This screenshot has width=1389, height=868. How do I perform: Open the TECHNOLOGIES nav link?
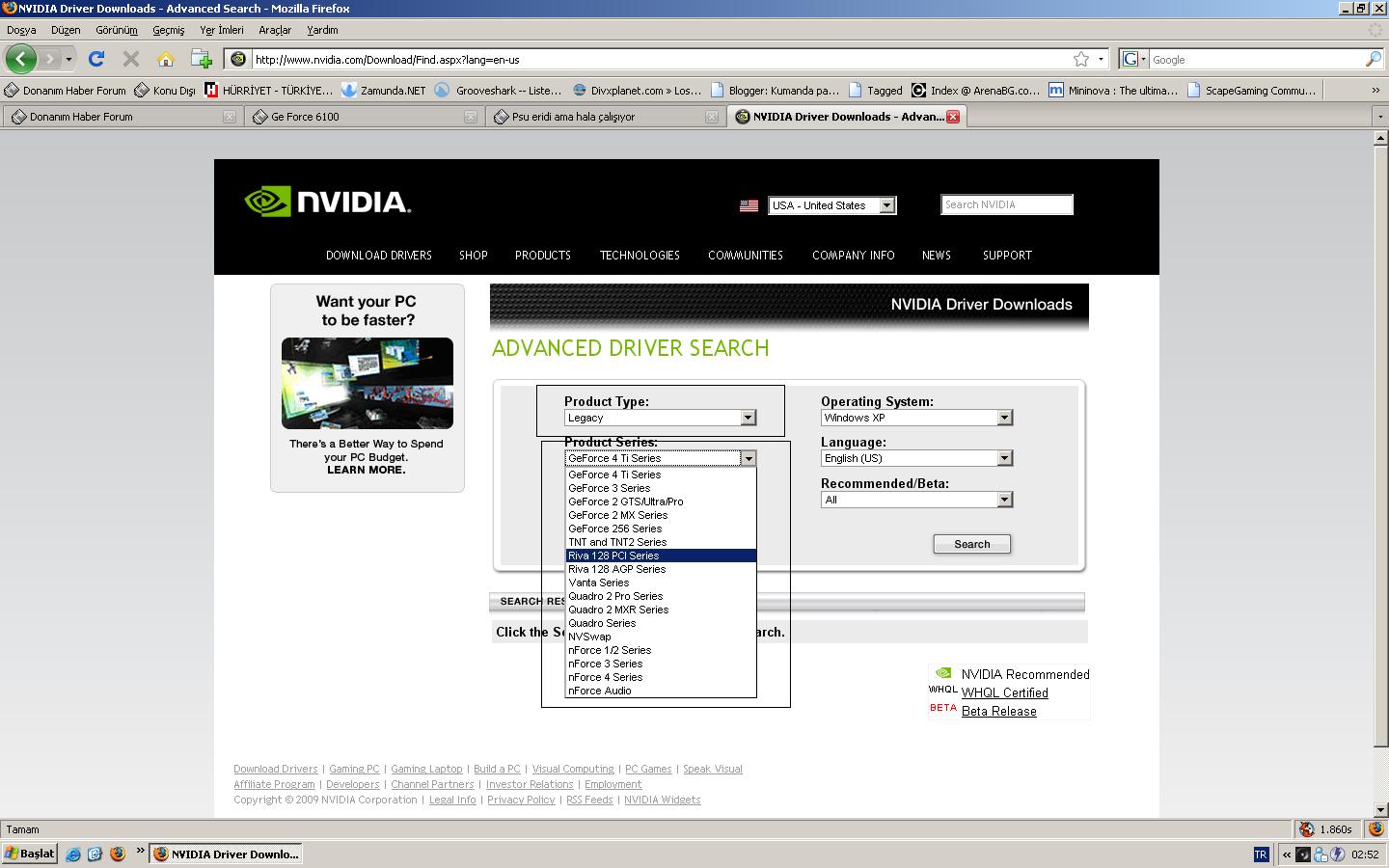coord(640,256)
